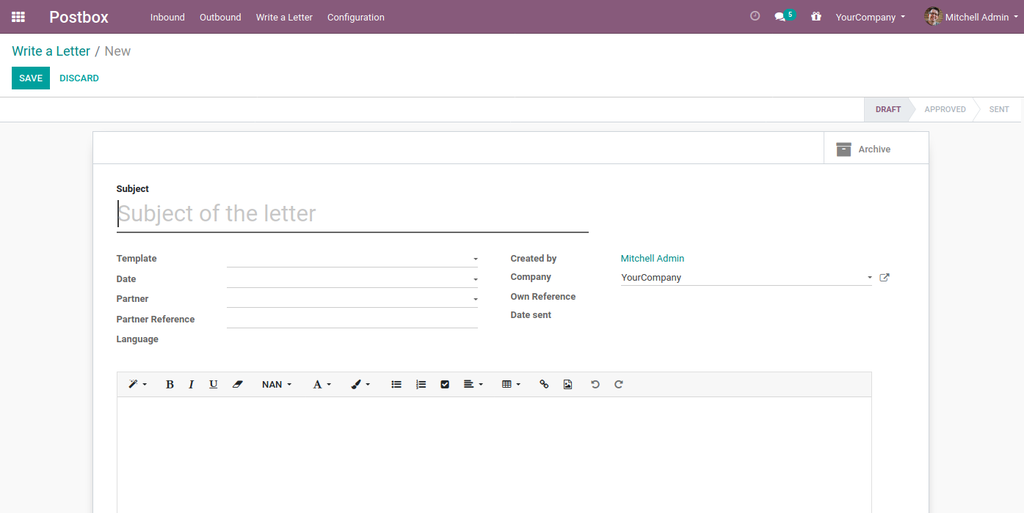
Task: Click the Language label
Action: coord(137,339)
